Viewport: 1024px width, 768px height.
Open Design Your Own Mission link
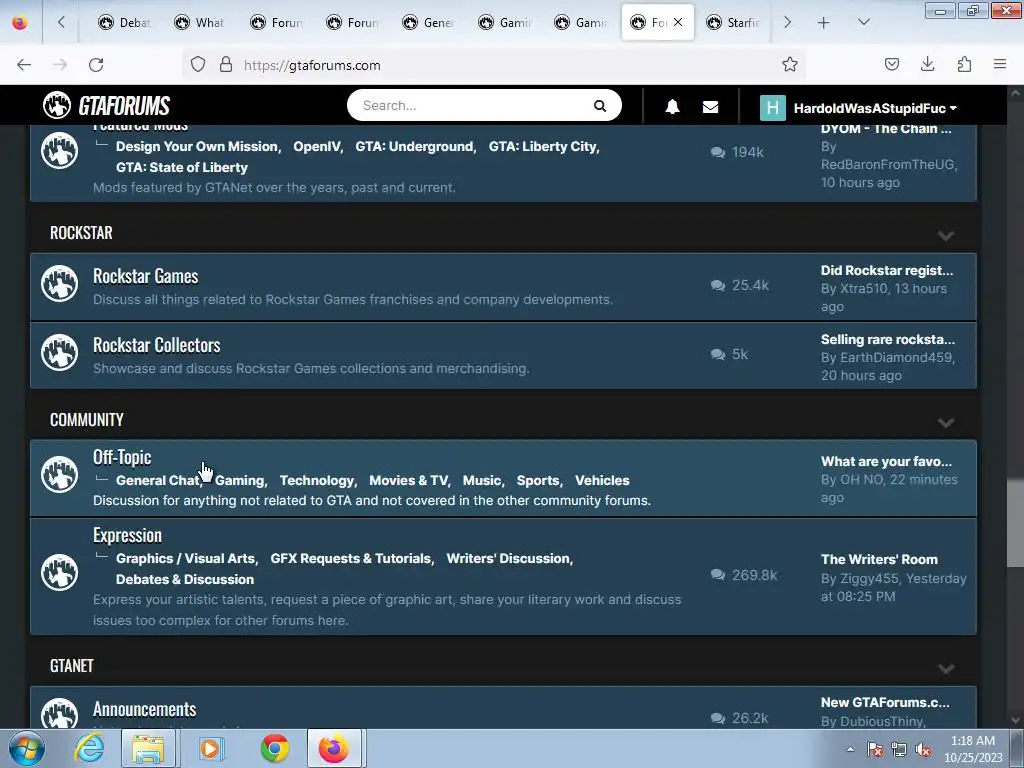pos(197,146)
